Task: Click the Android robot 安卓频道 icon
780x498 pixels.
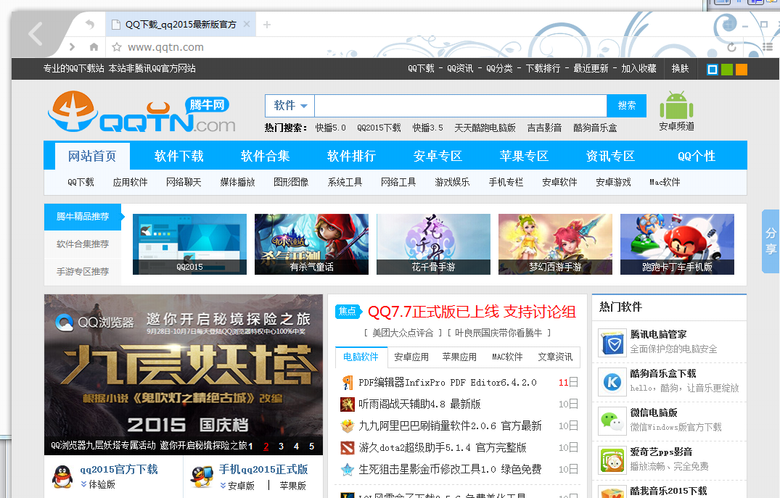Action: point(676,105)
